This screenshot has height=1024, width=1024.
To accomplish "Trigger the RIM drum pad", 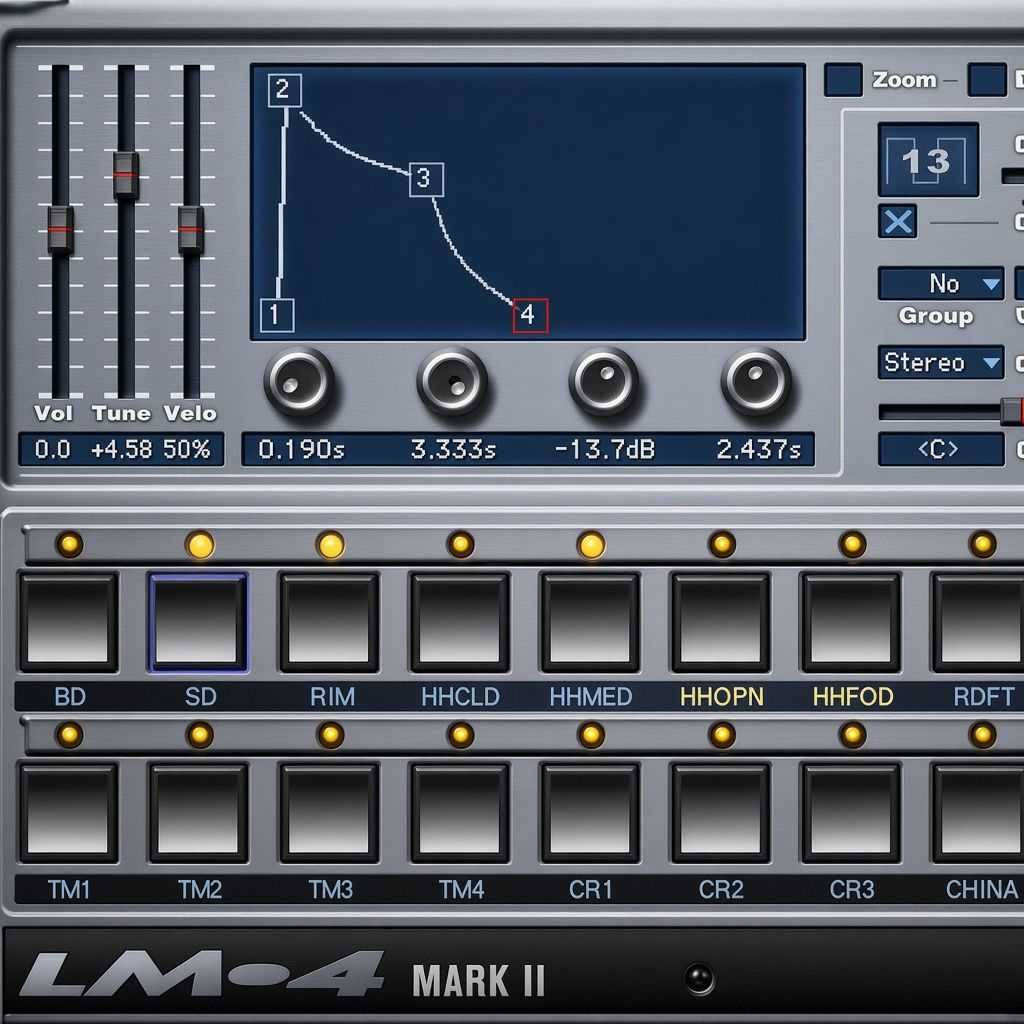I will tap(329, 622).
